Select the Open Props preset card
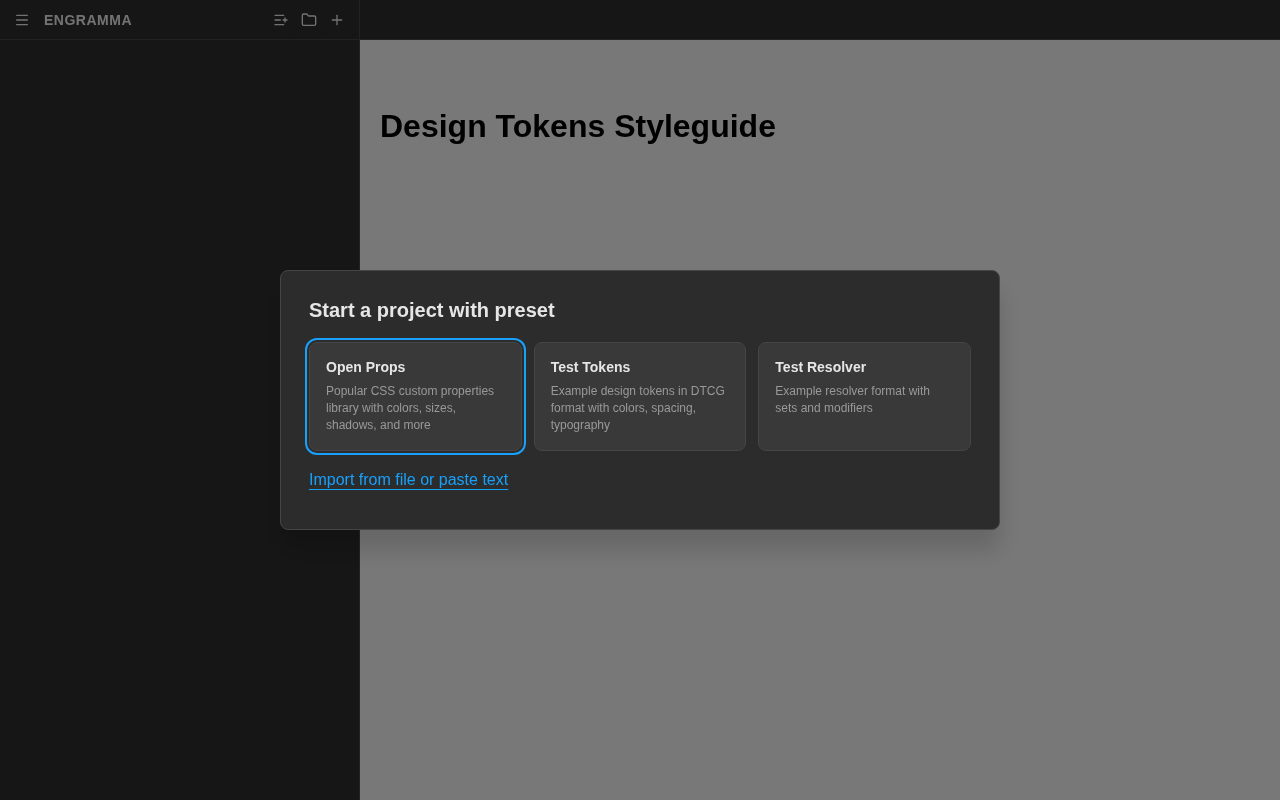 coord(415,396)
